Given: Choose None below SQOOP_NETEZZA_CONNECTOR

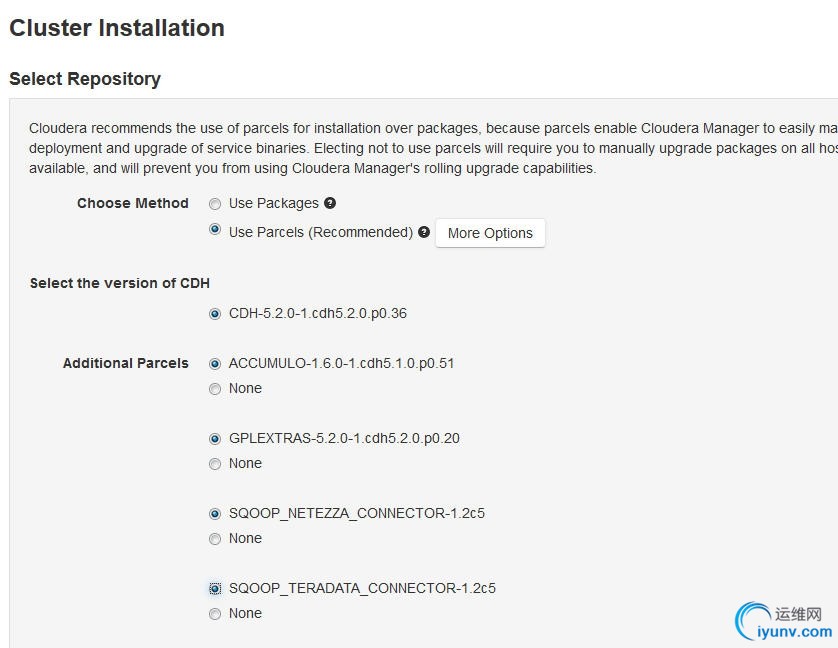Looking at the screenshot, I should click(x=215, y=539).
